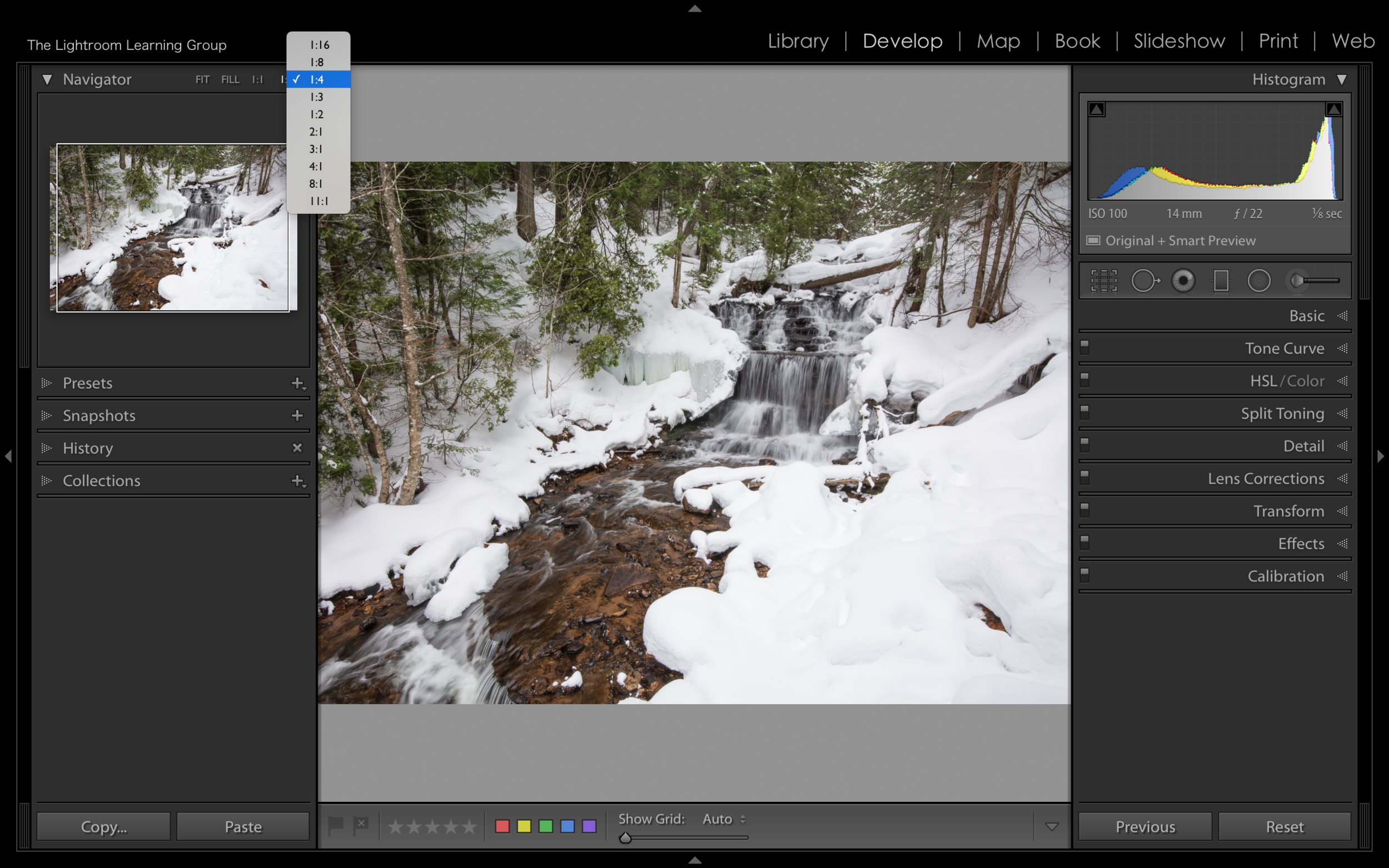1389x868 pixels.
Task: Select the Spot Removal tool
Action: pyautogui.click(x=1145, y=280)
